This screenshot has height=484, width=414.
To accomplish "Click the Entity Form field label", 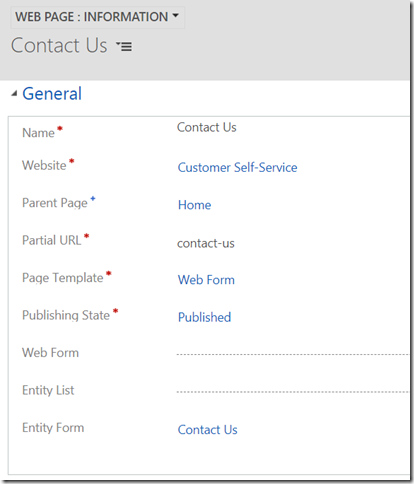I will pyautogui.click(x=53, y=427).
